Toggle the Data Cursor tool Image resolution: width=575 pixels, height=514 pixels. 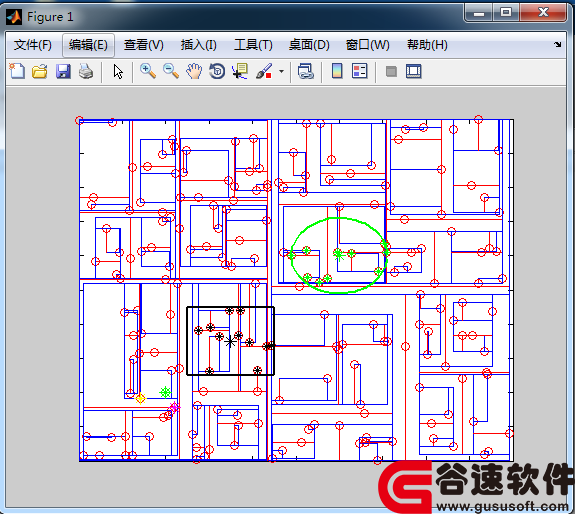pyautogui.click(x=240, y=71)
